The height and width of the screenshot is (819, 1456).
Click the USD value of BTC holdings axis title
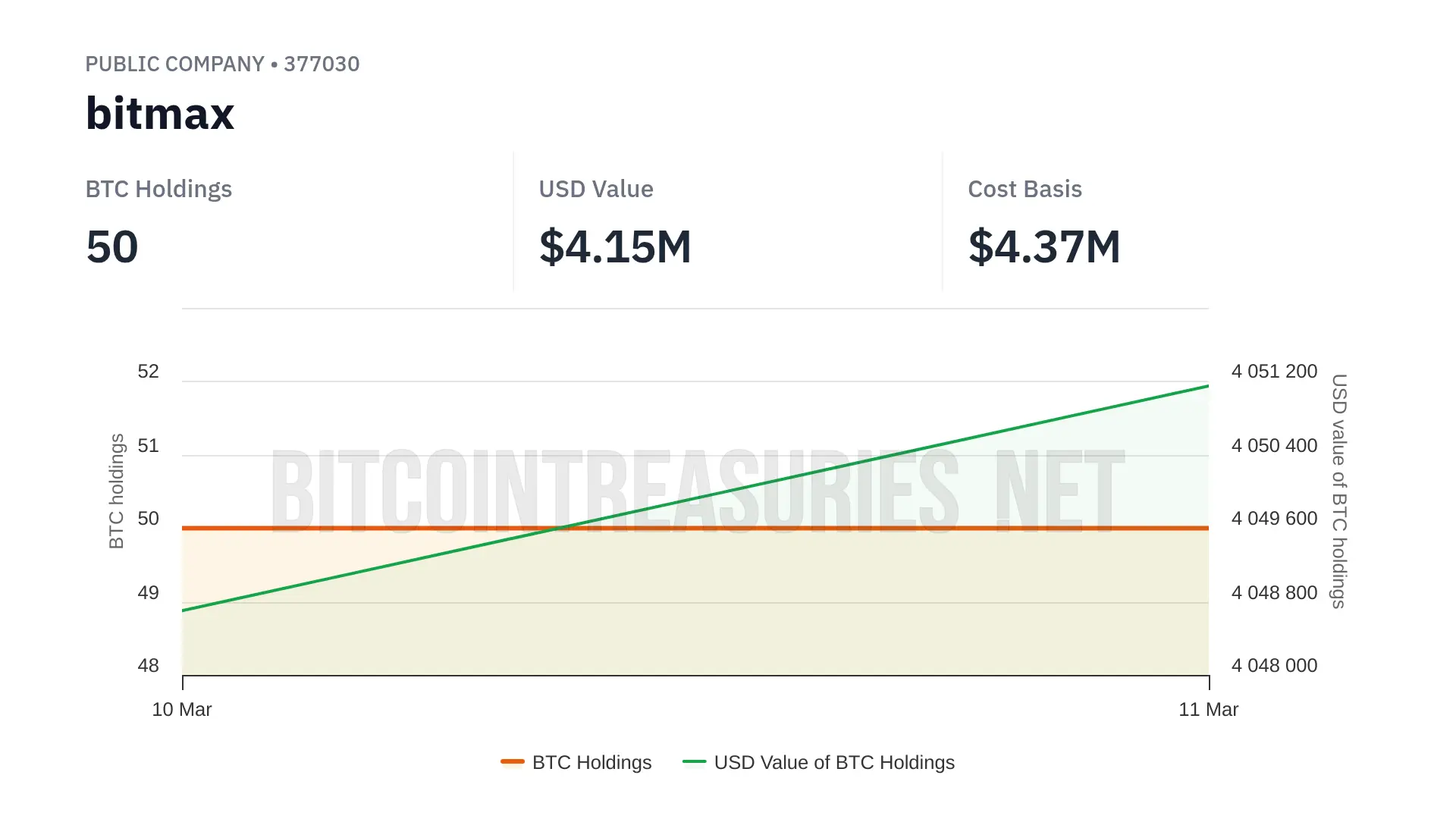(1339, 491)
